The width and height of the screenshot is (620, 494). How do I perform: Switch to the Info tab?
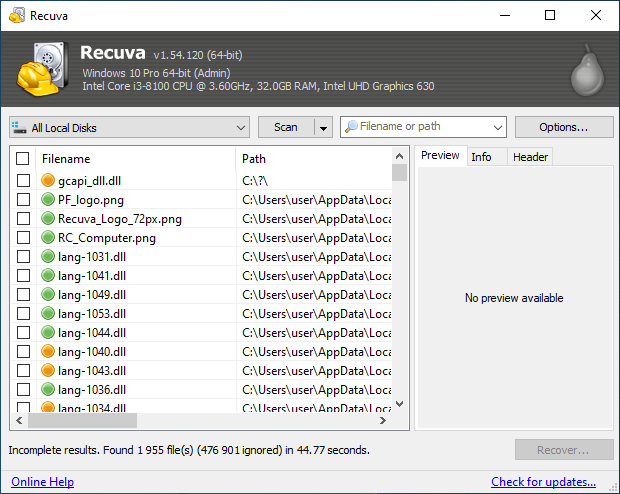click(x=481, y=156)
